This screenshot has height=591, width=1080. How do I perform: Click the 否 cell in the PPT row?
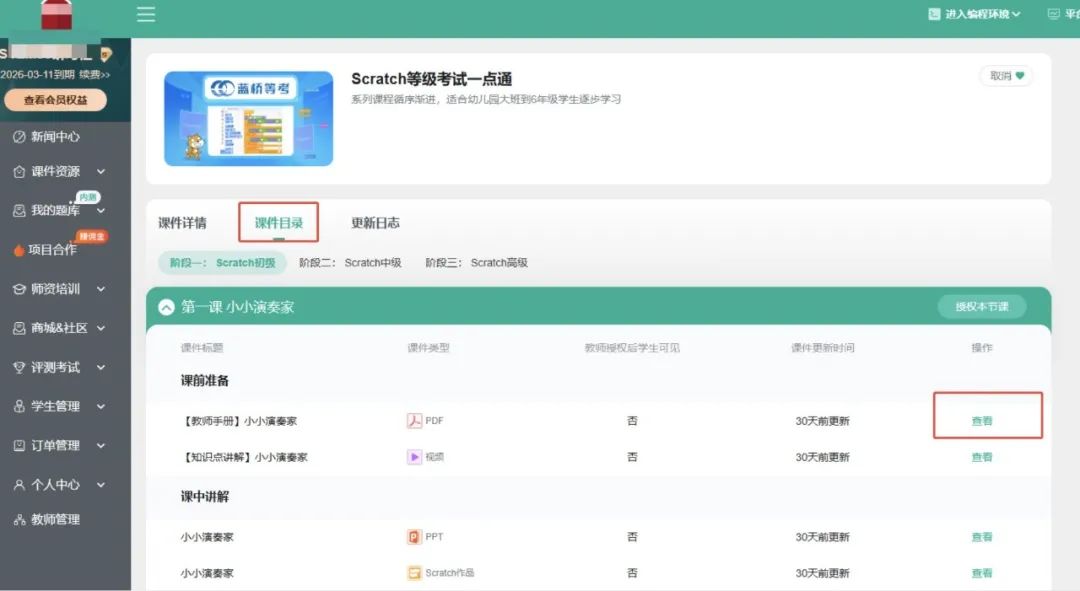(x=632, y=537)
